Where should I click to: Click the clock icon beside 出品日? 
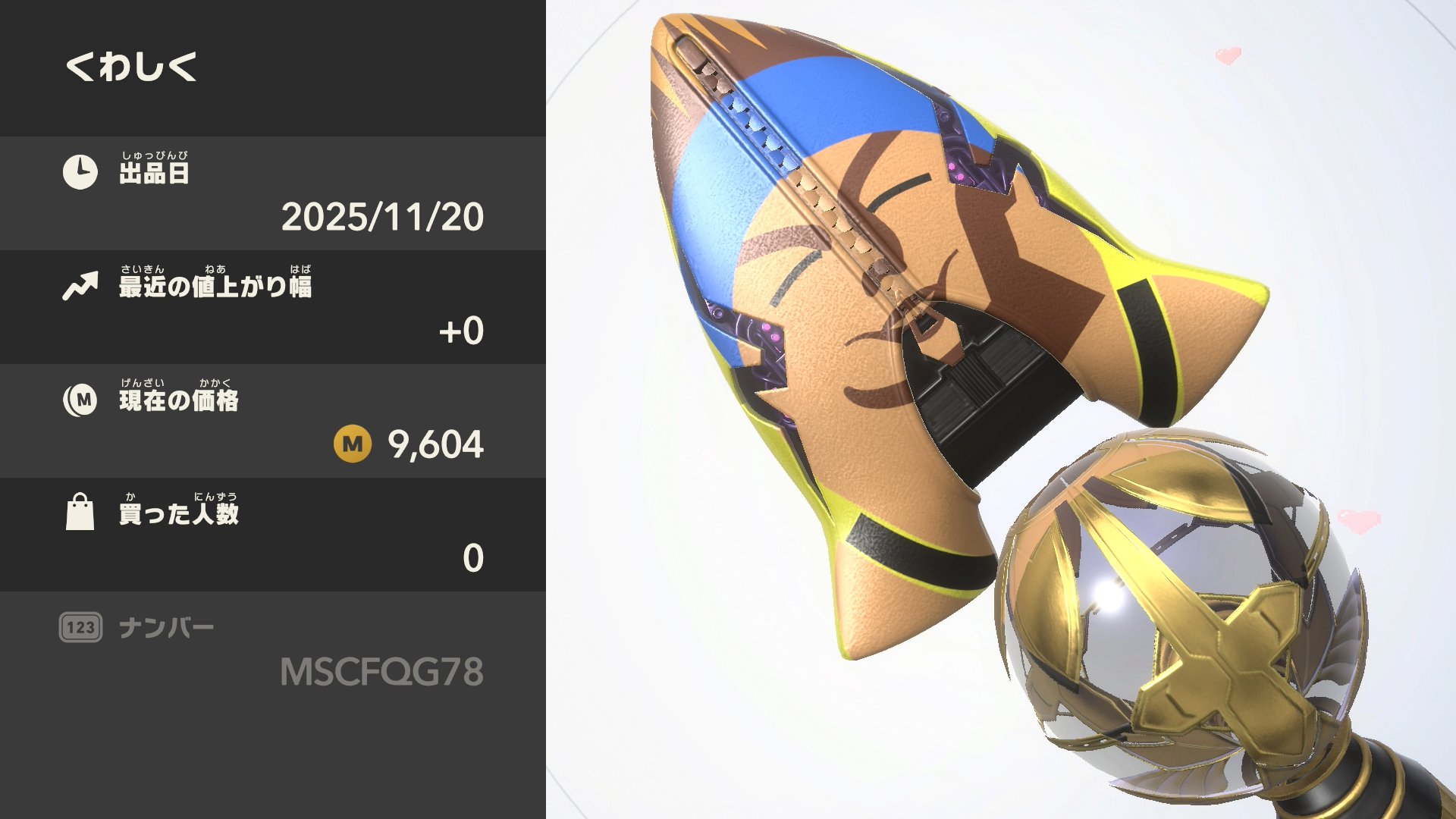80,171
